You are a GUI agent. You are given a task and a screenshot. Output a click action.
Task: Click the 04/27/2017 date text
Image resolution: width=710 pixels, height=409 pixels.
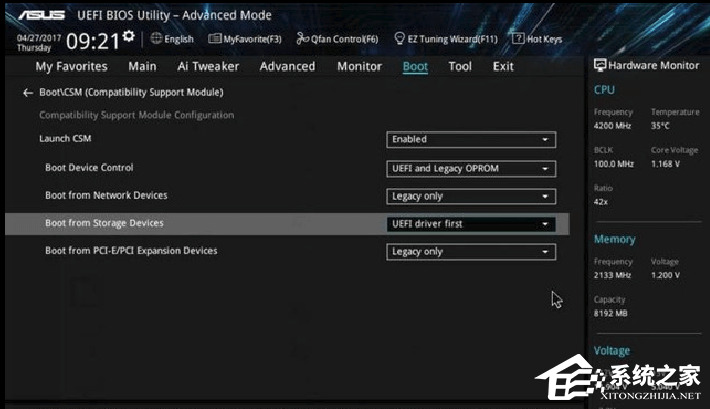point(39,38)
